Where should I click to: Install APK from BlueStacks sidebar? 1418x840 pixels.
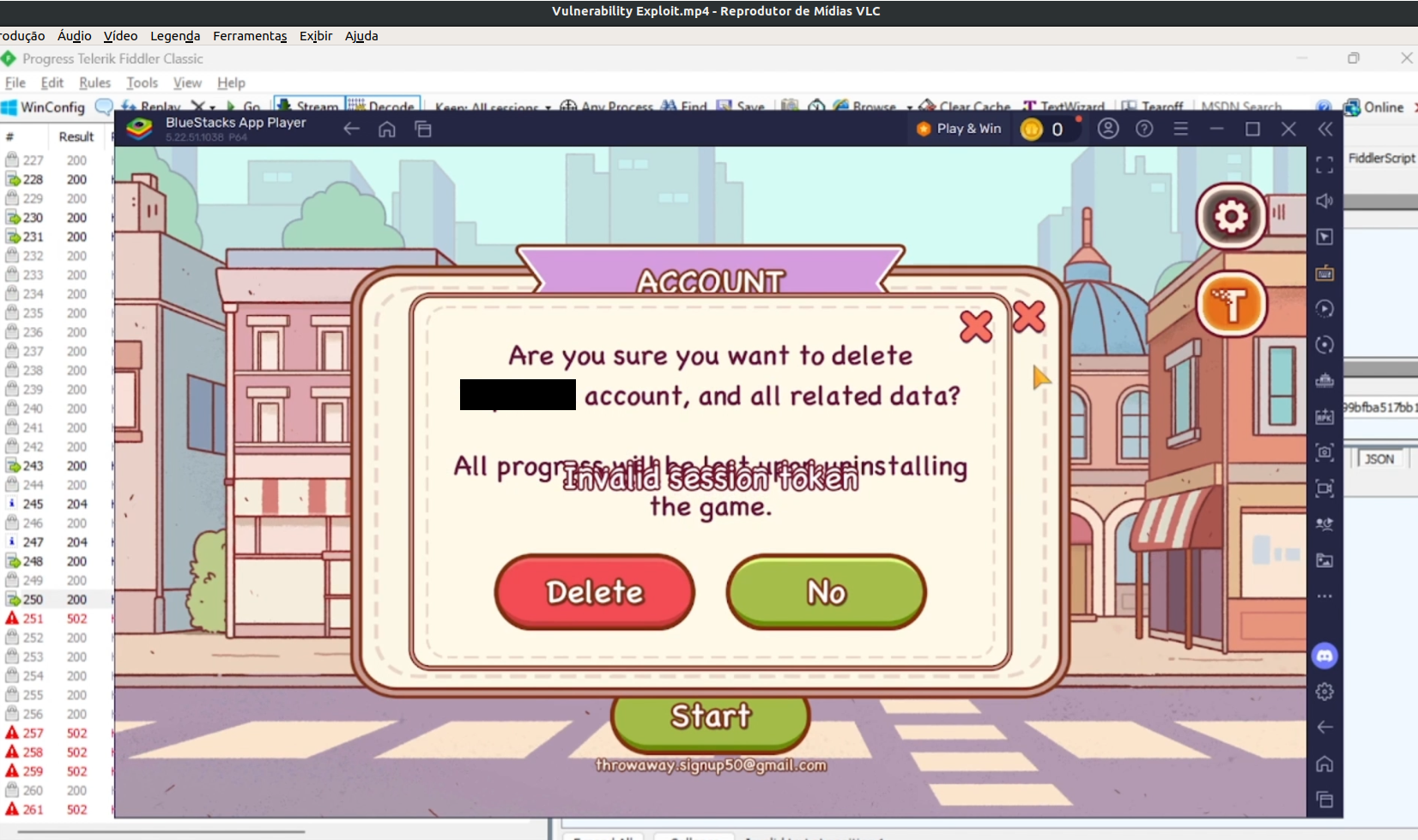tap(1324, 416)
